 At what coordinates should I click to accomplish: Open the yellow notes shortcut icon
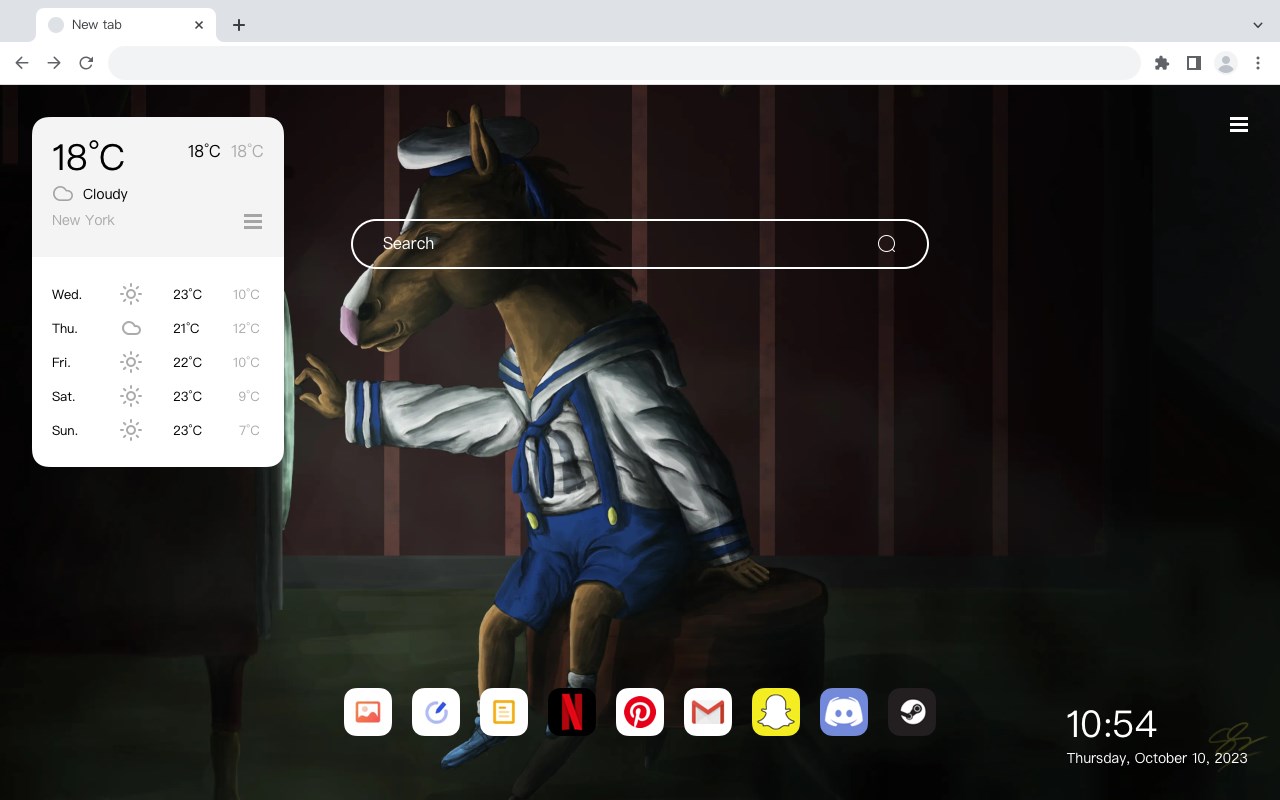(x=504, y=712)
